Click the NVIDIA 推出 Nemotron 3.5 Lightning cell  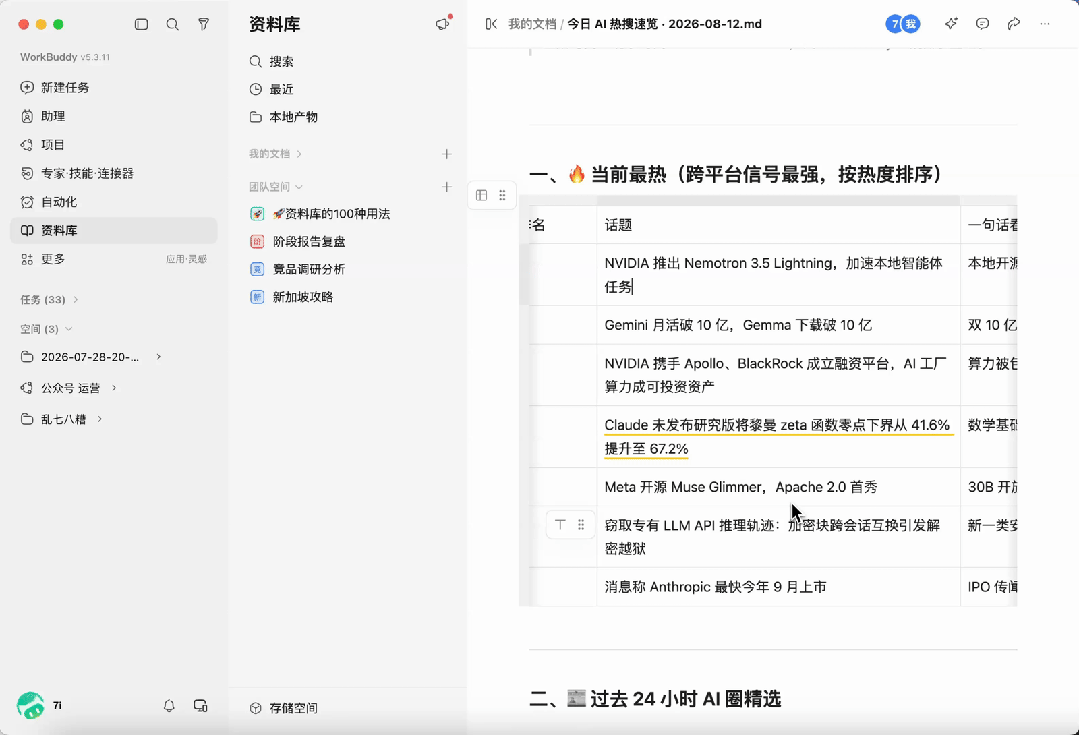[x=778, y=275]
